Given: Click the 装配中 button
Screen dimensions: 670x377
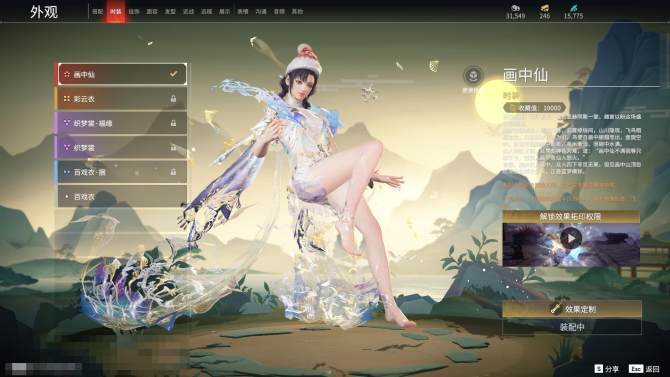Looking at the screenshot, I should [x=572, y=327].
